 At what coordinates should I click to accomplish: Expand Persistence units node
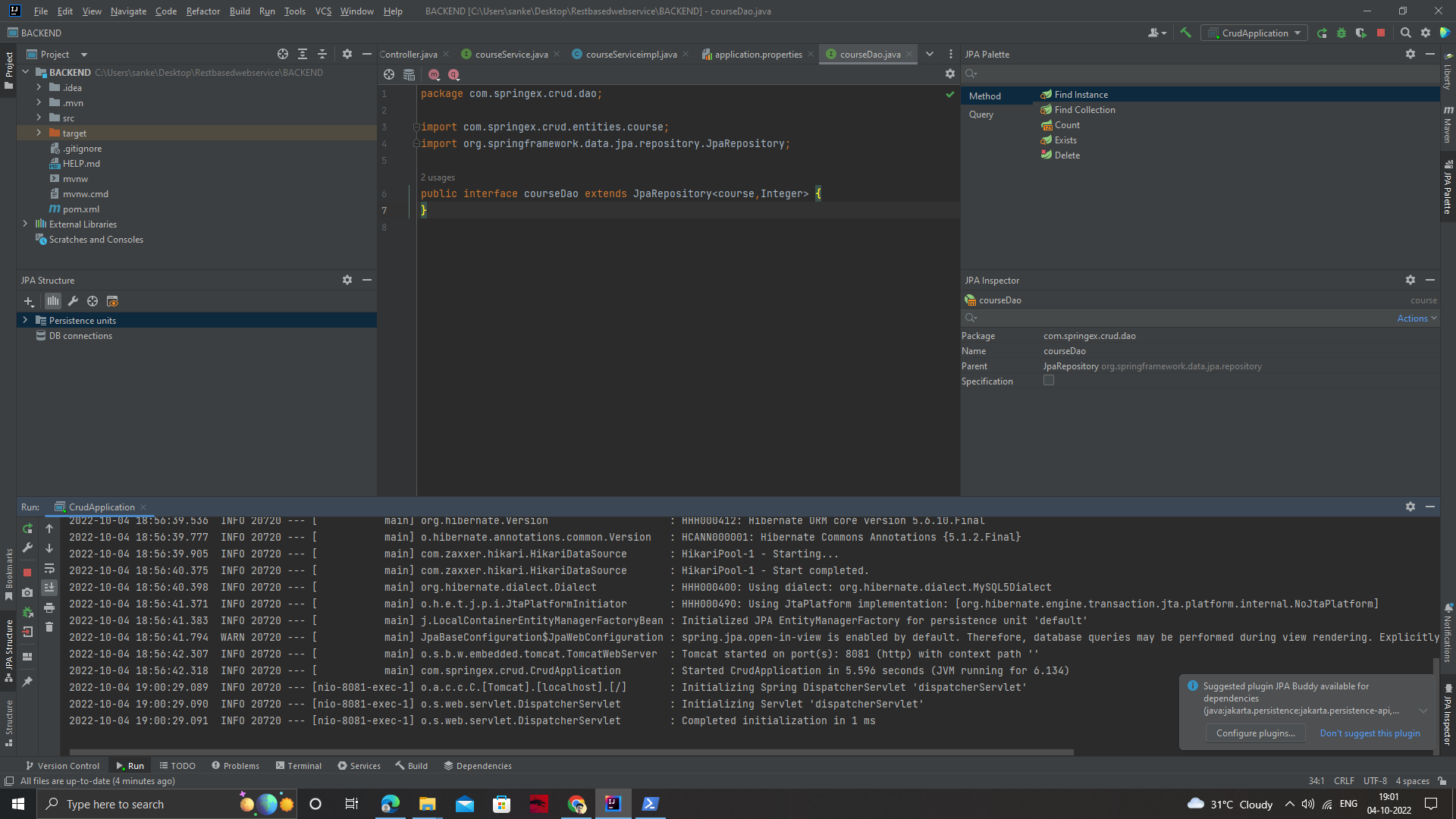25,320
